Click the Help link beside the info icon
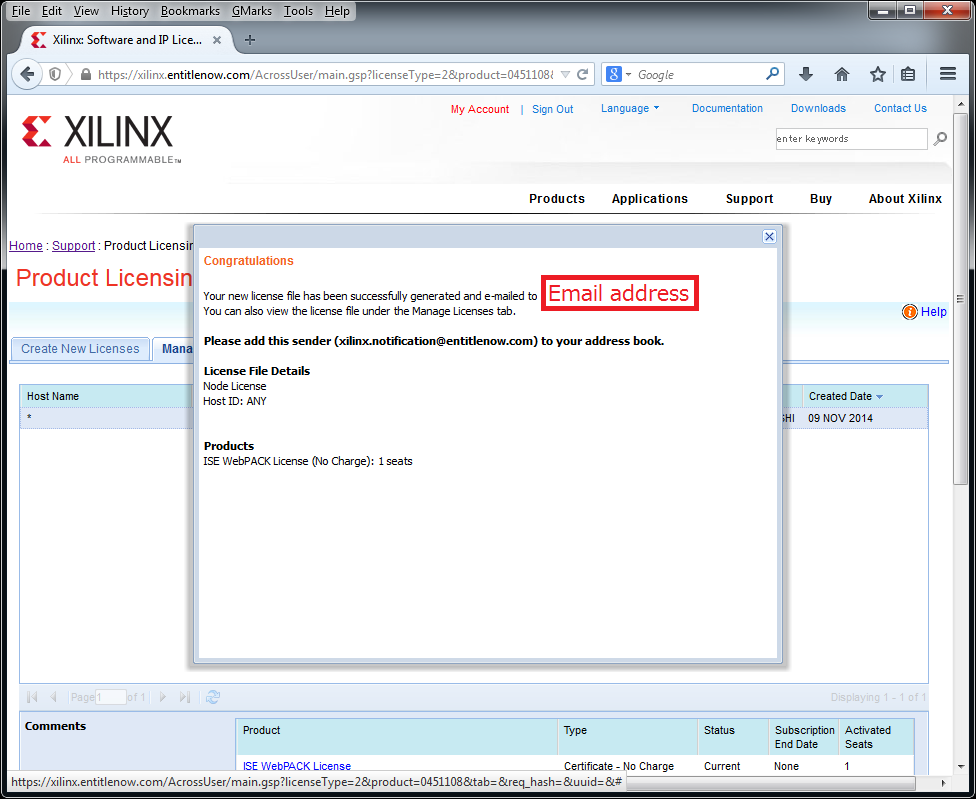This screenshot has width=976, height=799. [934, 312]
